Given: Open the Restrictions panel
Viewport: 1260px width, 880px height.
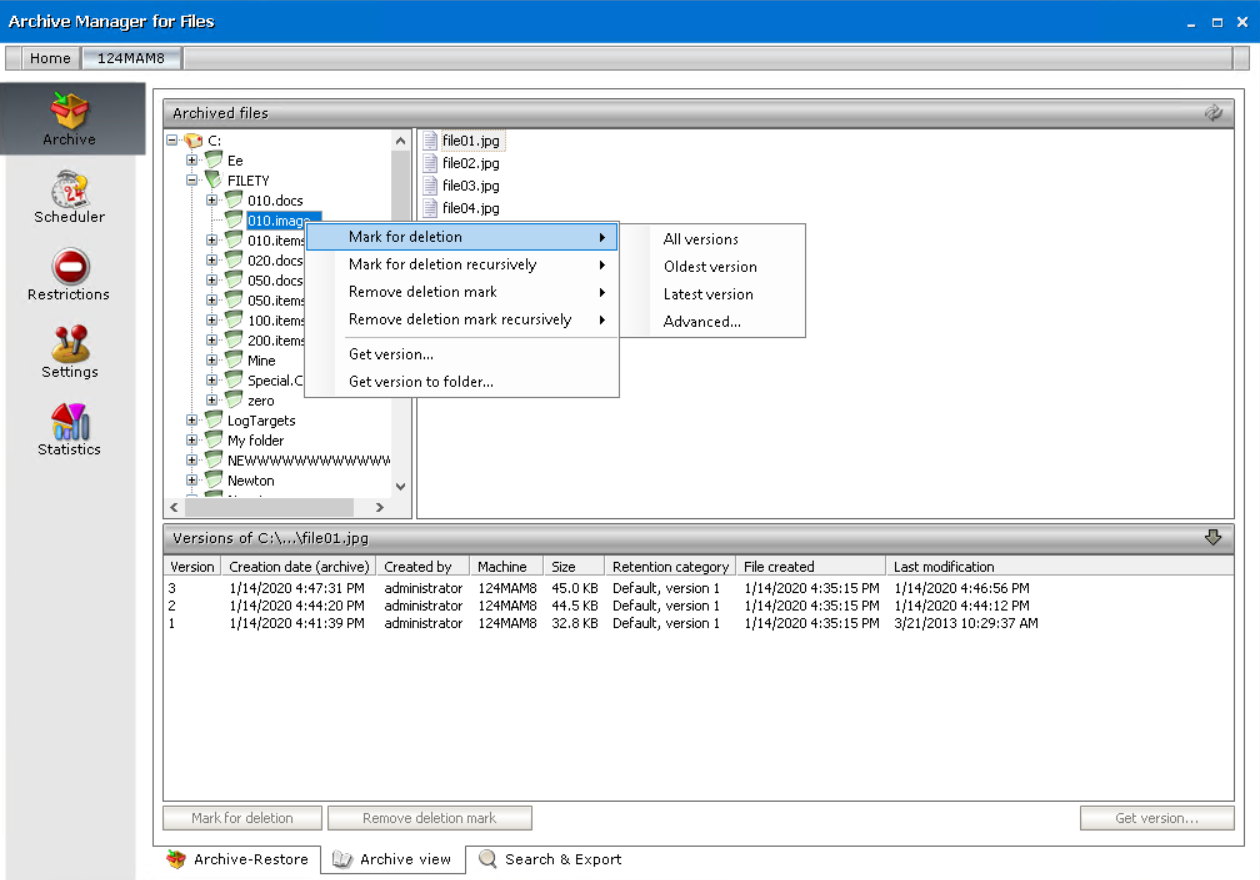Looking at the screenshot, I should [68, 275].
